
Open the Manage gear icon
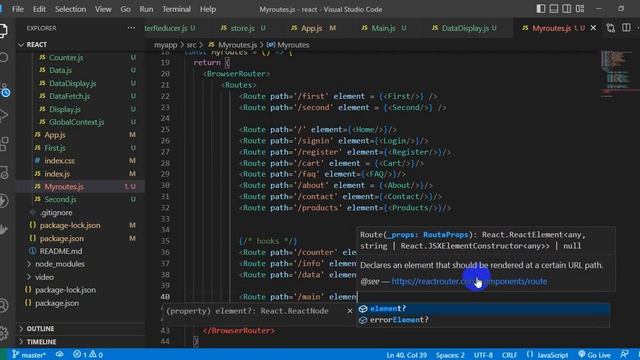click(4, 333)
